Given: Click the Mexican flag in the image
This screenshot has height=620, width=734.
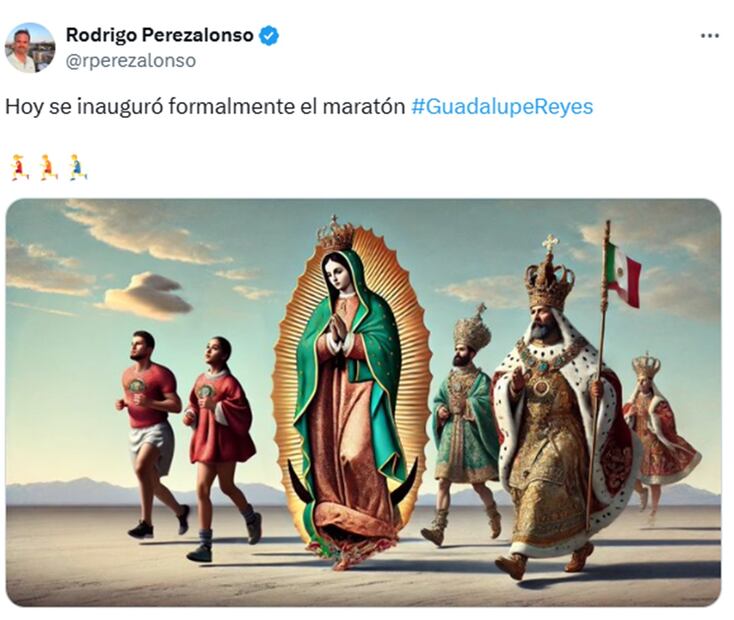Looking at the screenshot, I should click(623, 275).
